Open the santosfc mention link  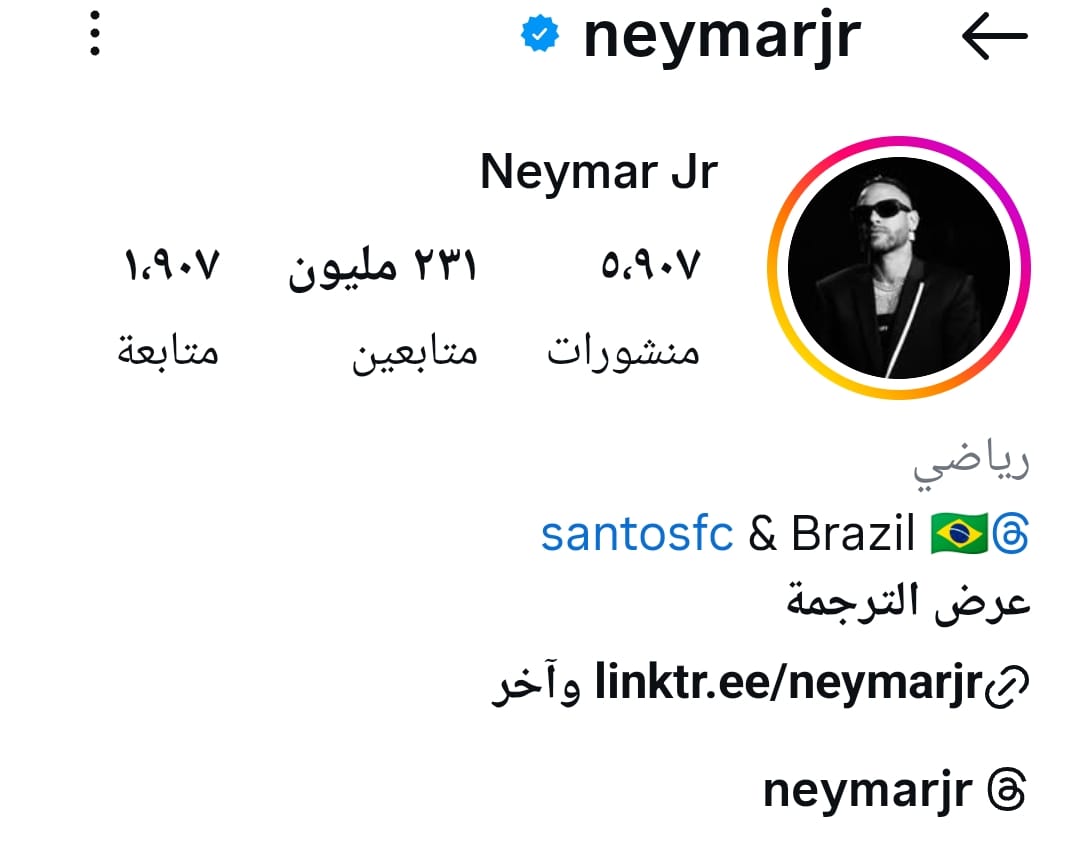point(637,534)
